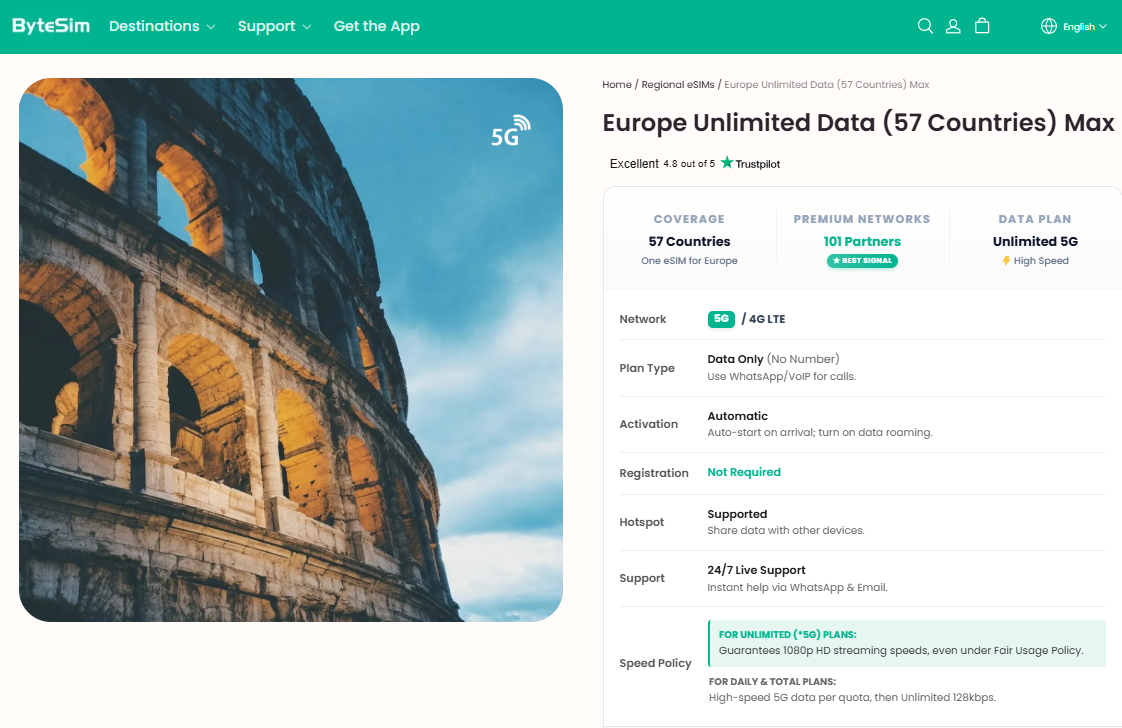Click Unlimited 5G data plan value
Screen dimensions: 1122x728
click(x=1035, y=241)
